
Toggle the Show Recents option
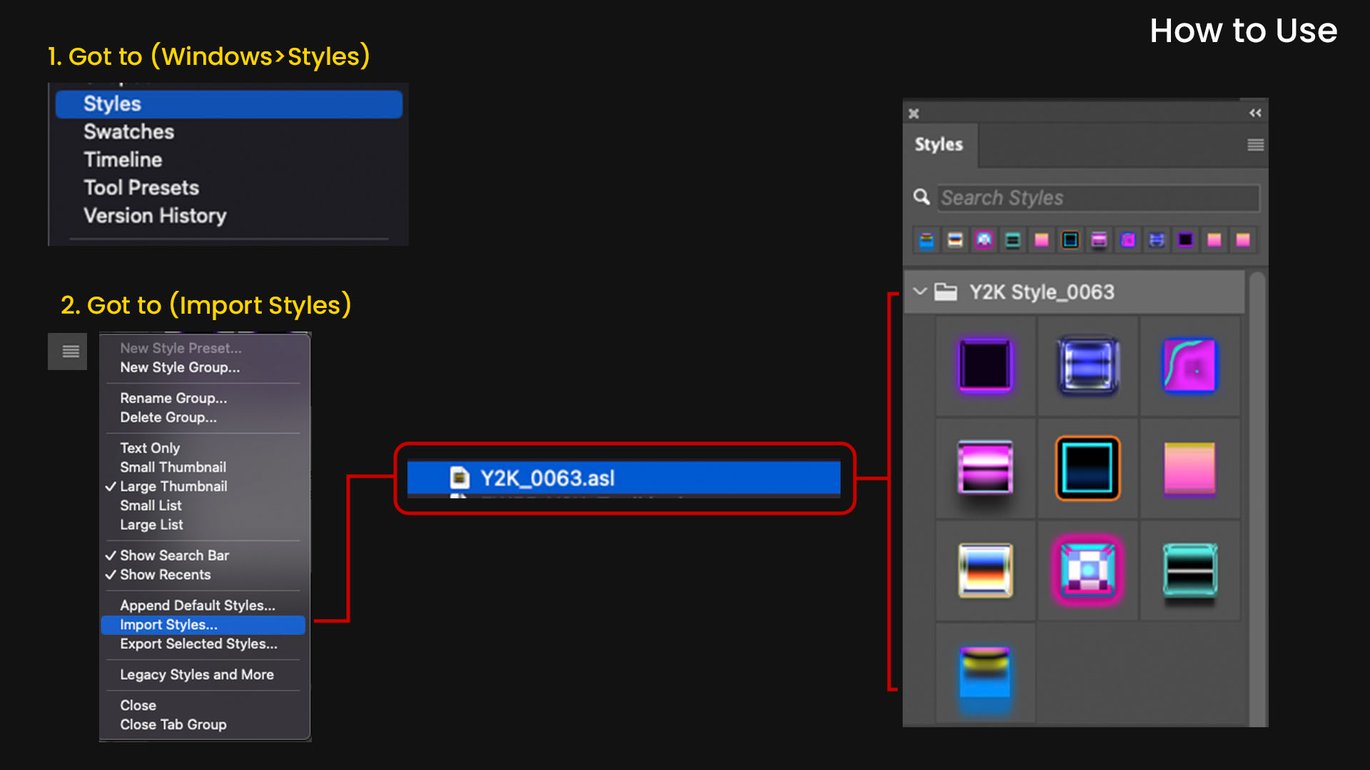165,575
